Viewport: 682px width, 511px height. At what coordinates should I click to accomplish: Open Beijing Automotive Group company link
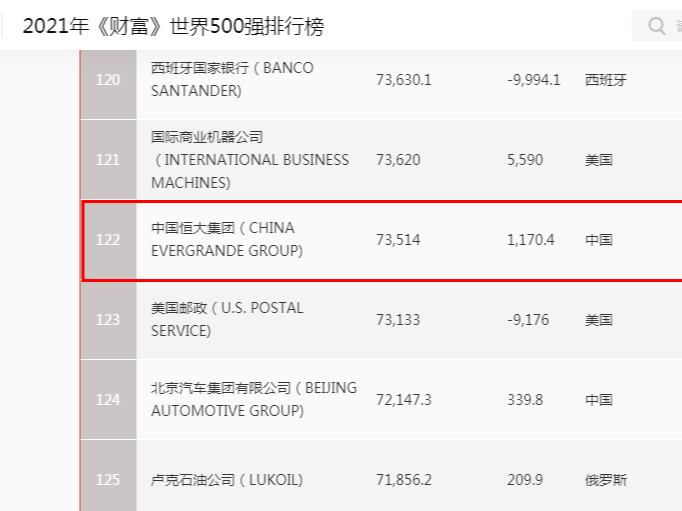[x=253, y=400]
